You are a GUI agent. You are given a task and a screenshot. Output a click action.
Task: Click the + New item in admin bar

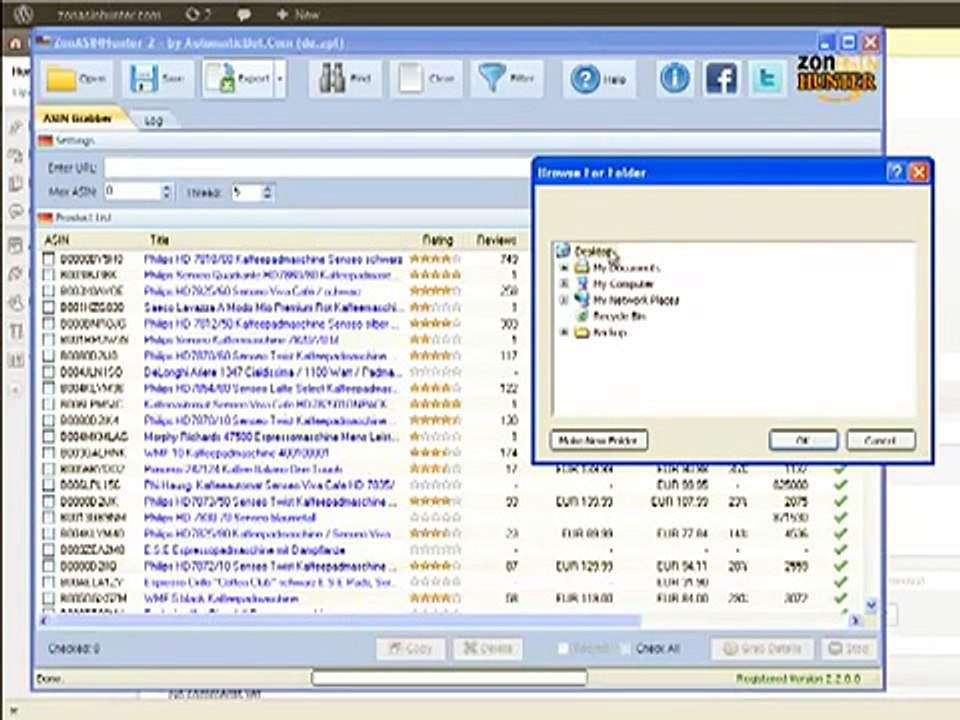pos(298,14)
